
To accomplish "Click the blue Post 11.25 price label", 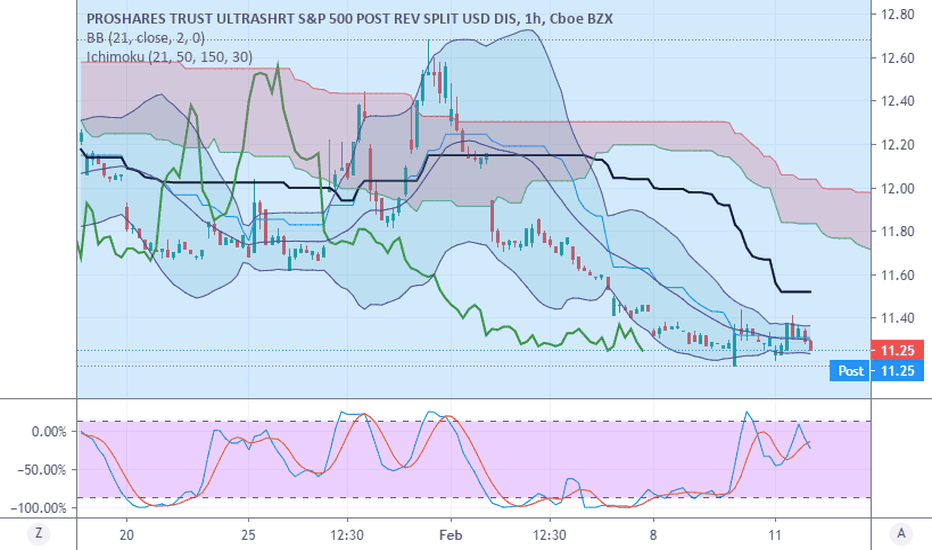I will click(877, 371).
